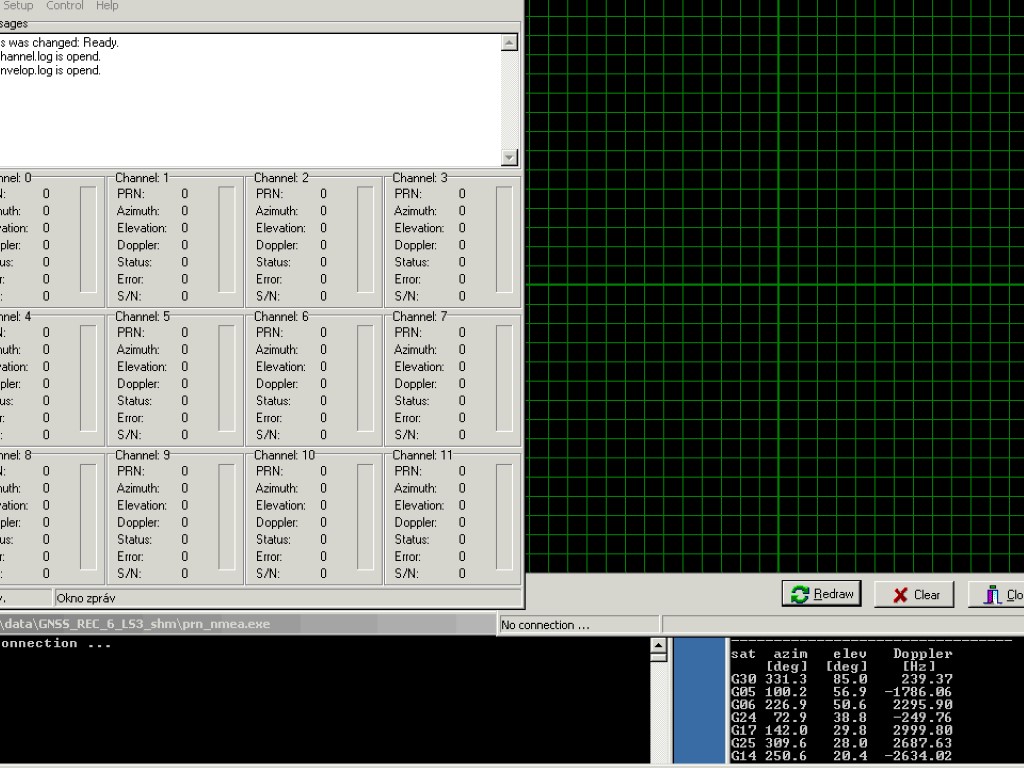Click the 'Channel: 5' group label
This screenshot has height=768, width=1024.
click(142, 317)
